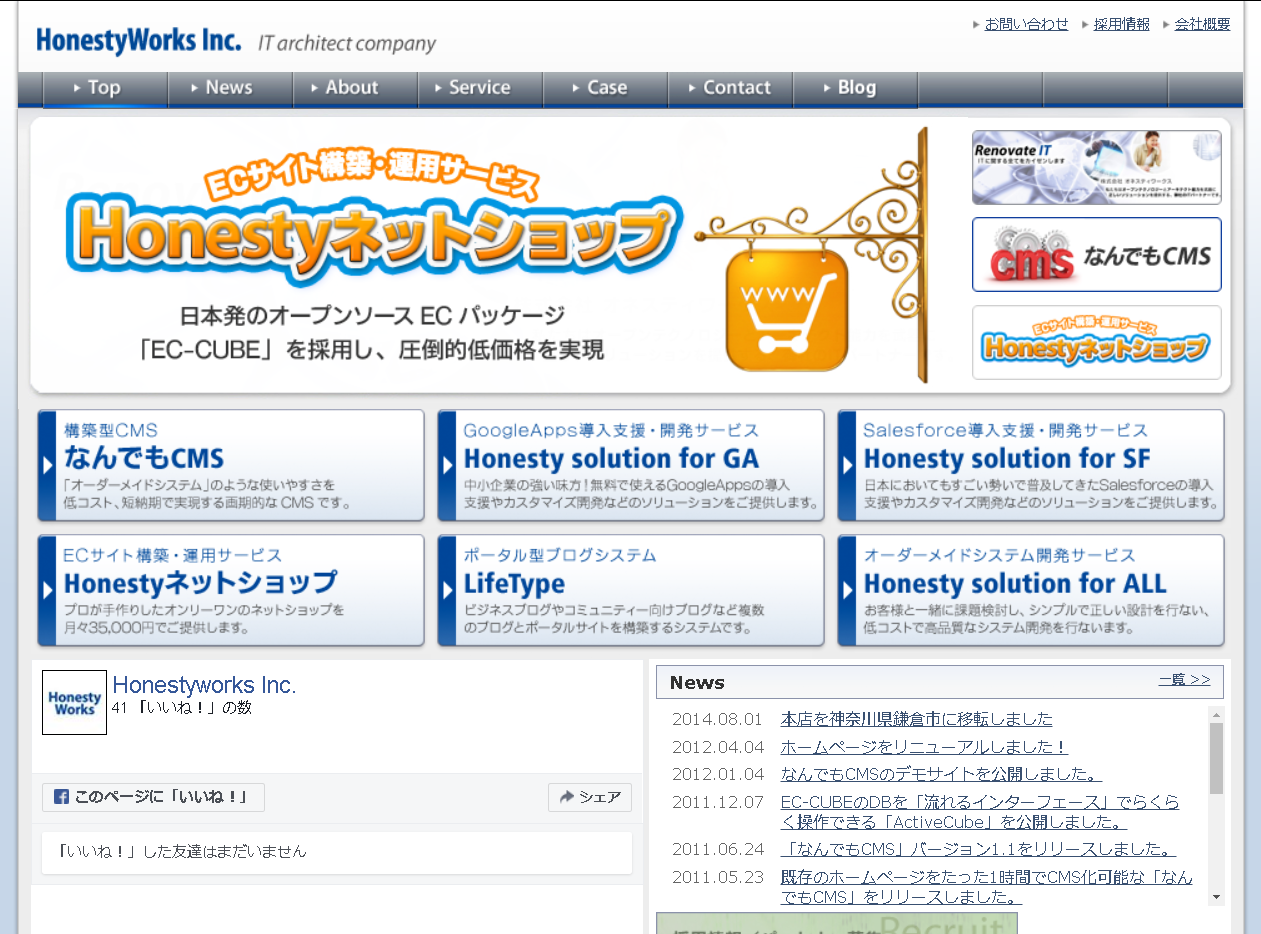Click the share arrow icon

567,797
